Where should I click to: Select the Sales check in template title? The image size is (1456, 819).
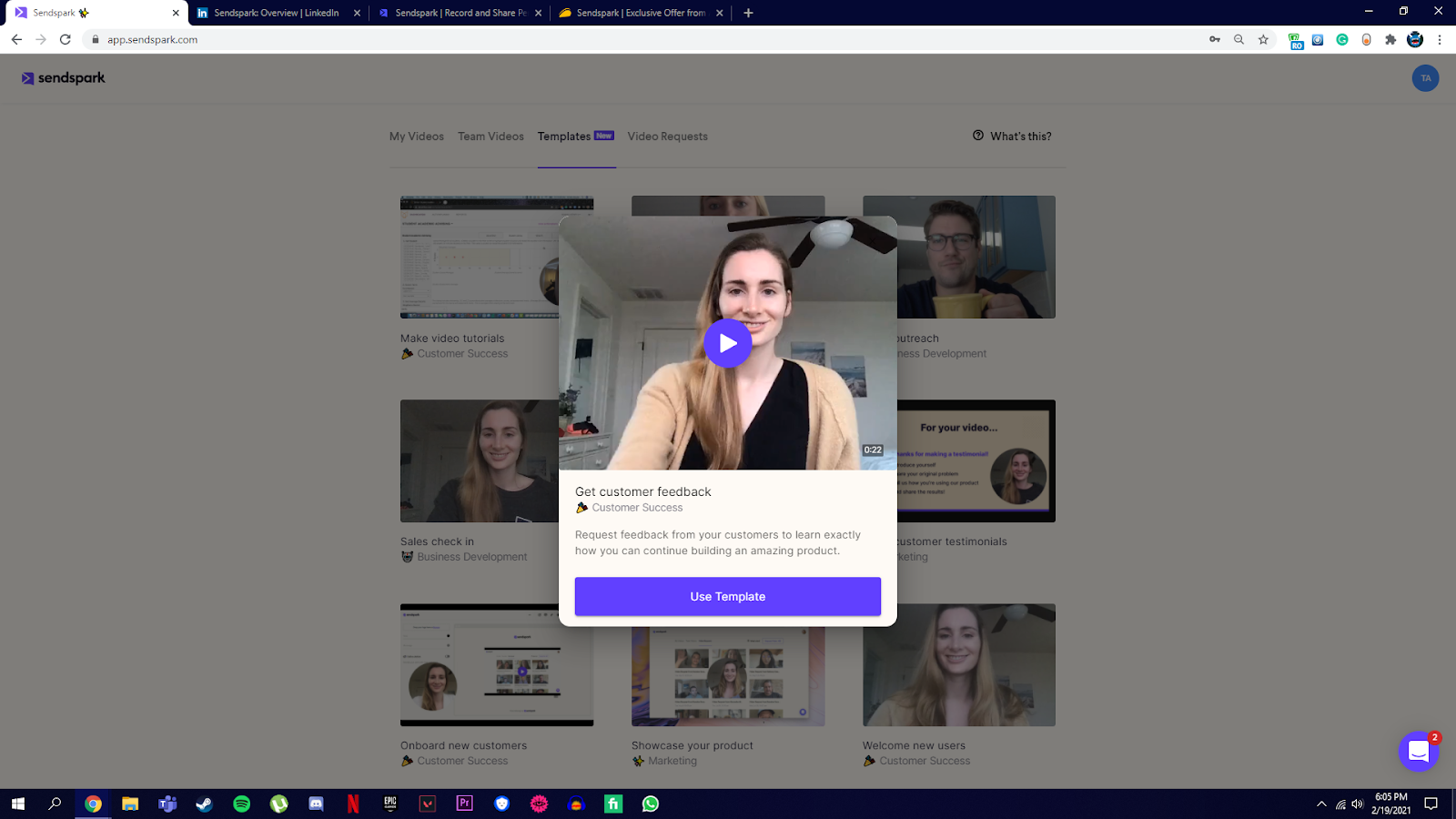coord(437,541)
